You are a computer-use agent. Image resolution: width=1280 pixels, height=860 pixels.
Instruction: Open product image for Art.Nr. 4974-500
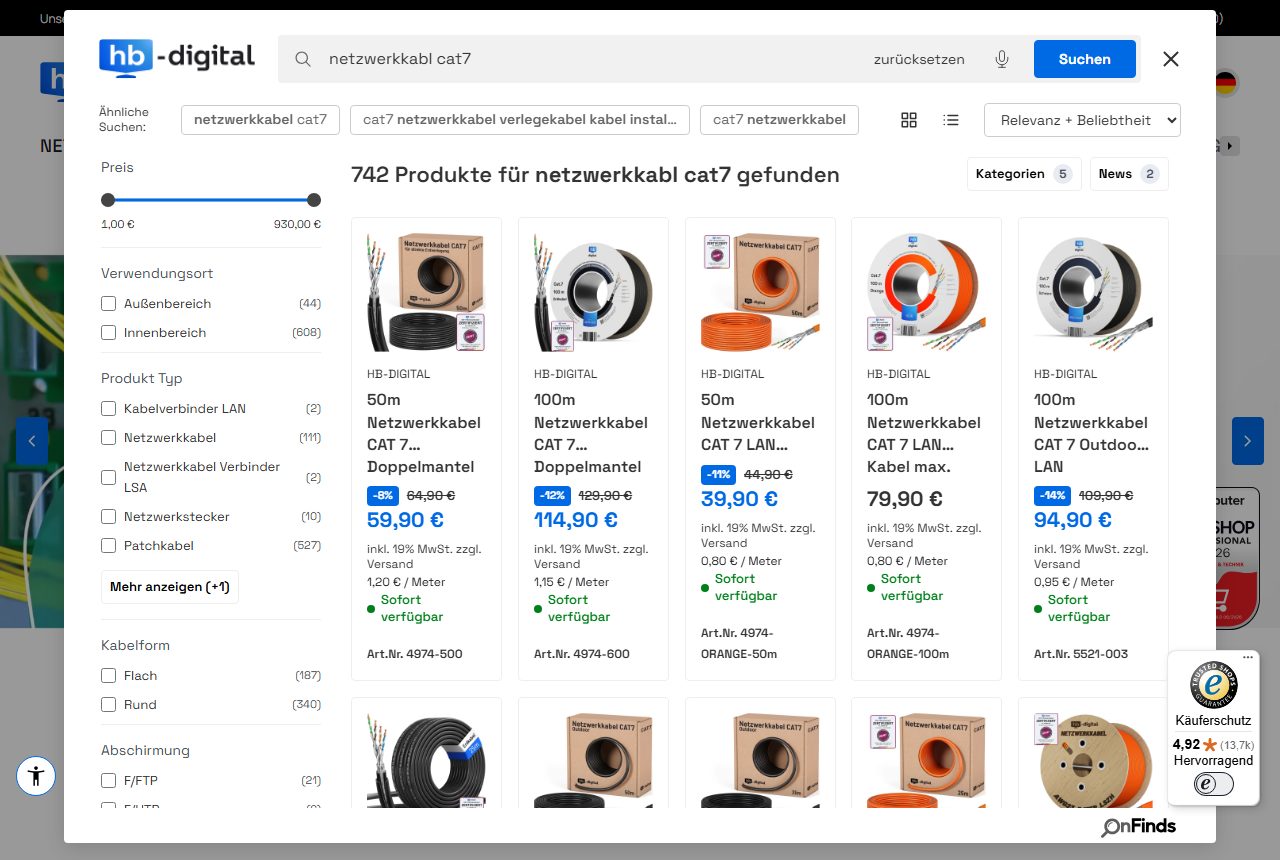pos(426,292)
